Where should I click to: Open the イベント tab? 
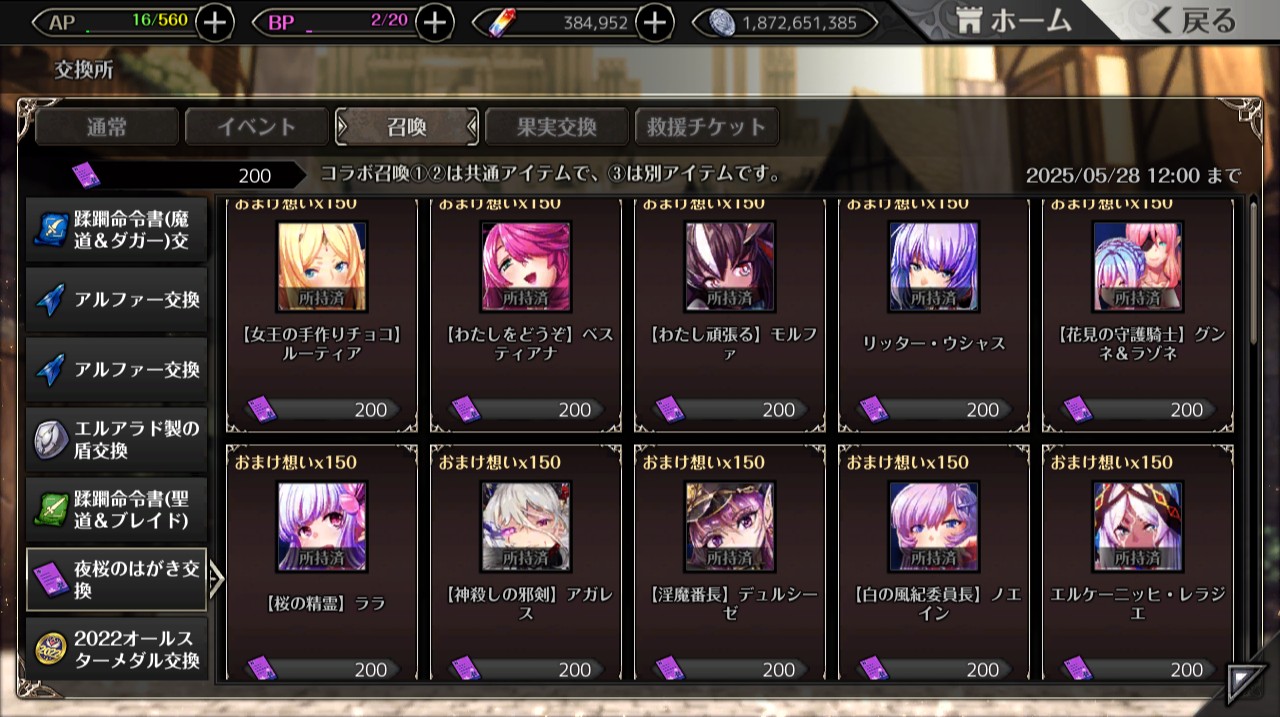(257, 127)
